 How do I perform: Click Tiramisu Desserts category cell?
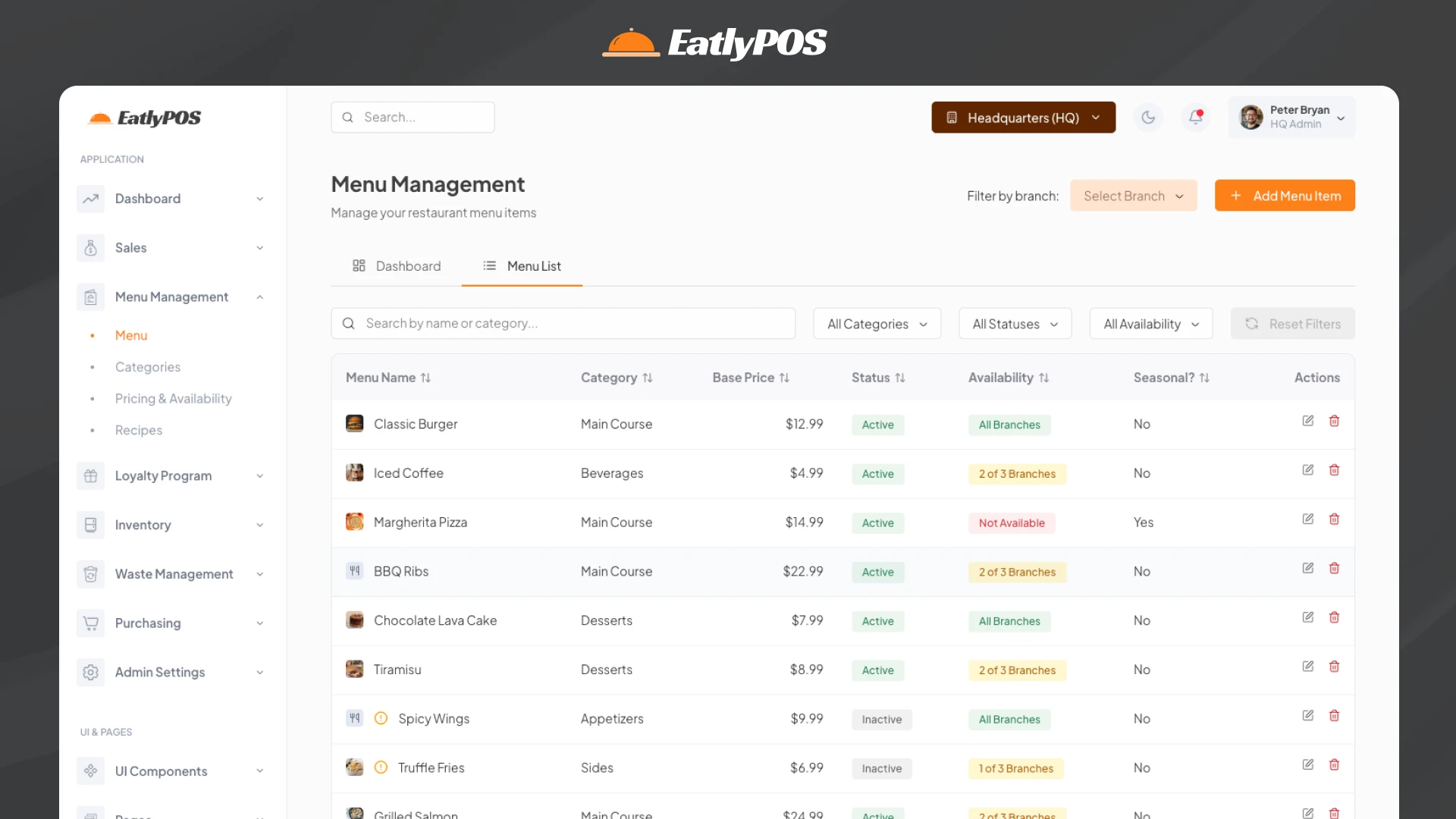(x=606, y=670)
